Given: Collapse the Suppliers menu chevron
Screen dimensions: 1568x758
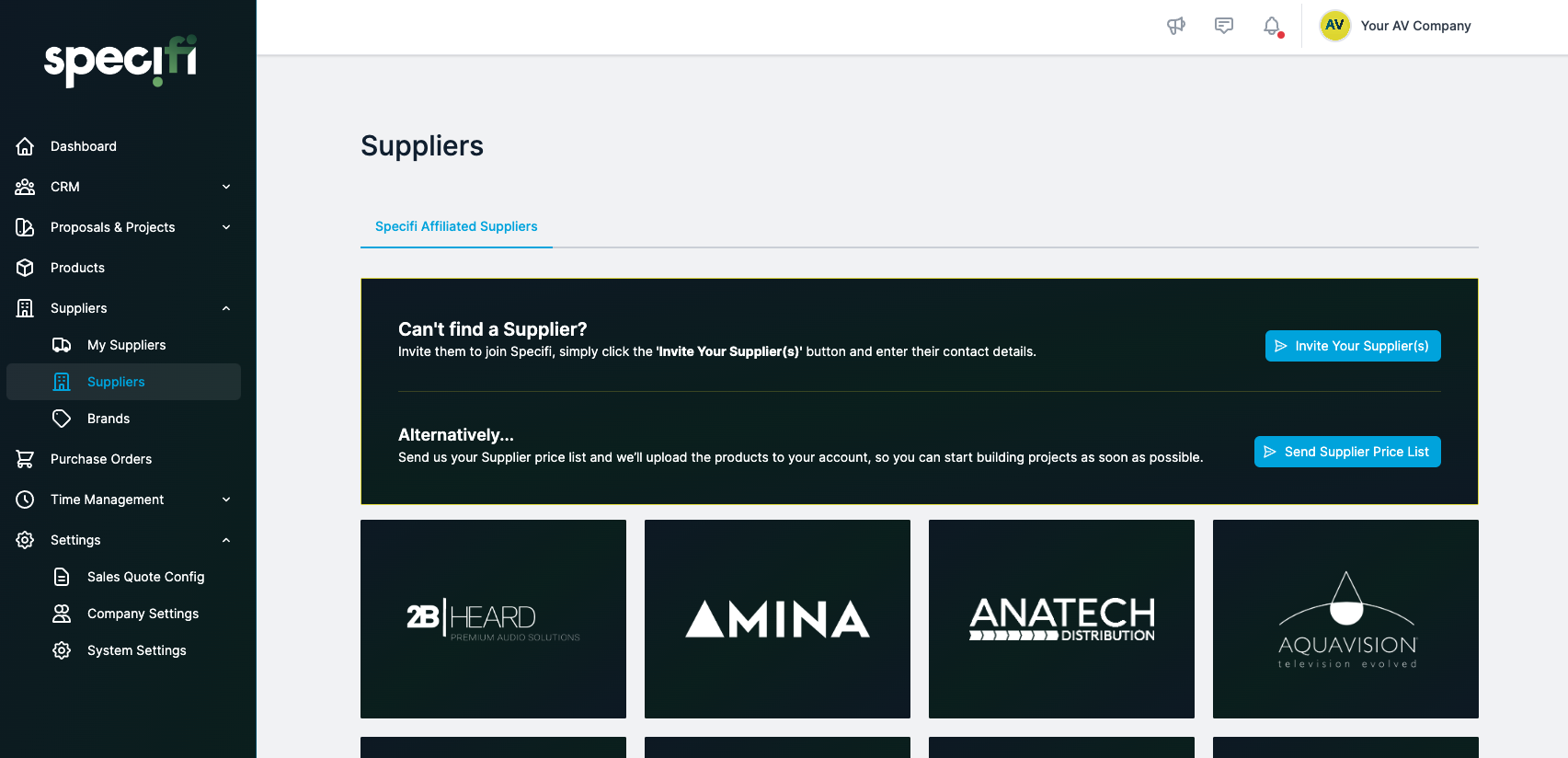Looking at the screenshot, I should coord(226,308).
